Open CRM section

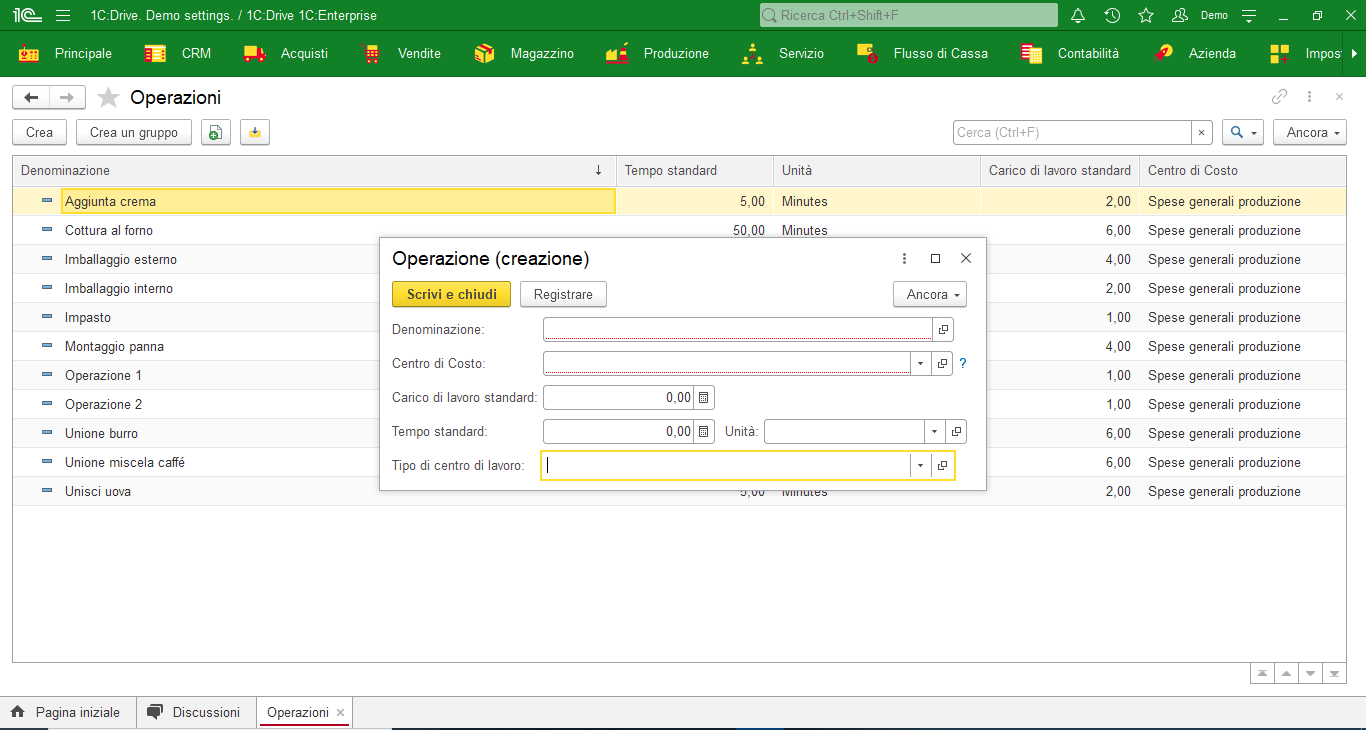click(178, 53)
